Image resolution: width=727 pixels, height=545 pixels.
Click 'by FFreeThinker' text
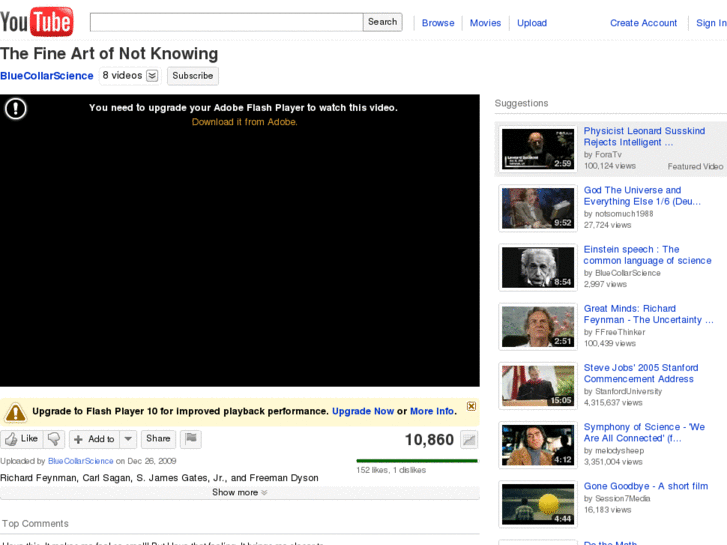[x=614, y=332]
